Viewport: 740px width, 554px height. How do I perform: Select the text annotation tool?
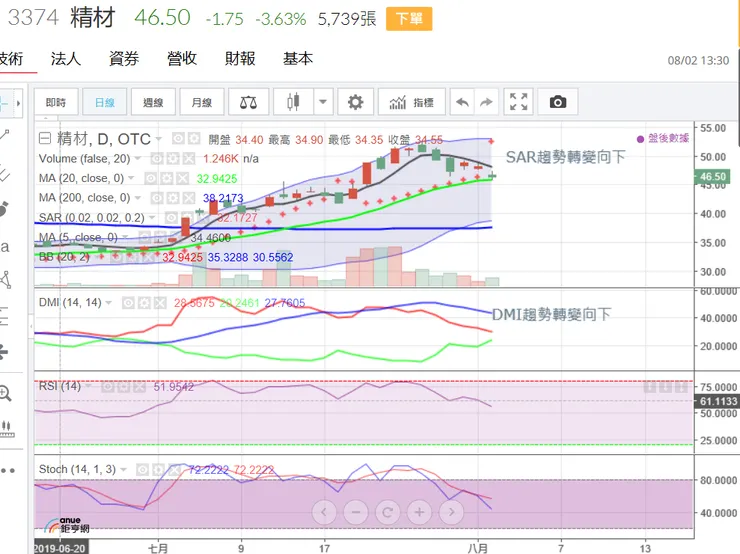tap(4, 246)
